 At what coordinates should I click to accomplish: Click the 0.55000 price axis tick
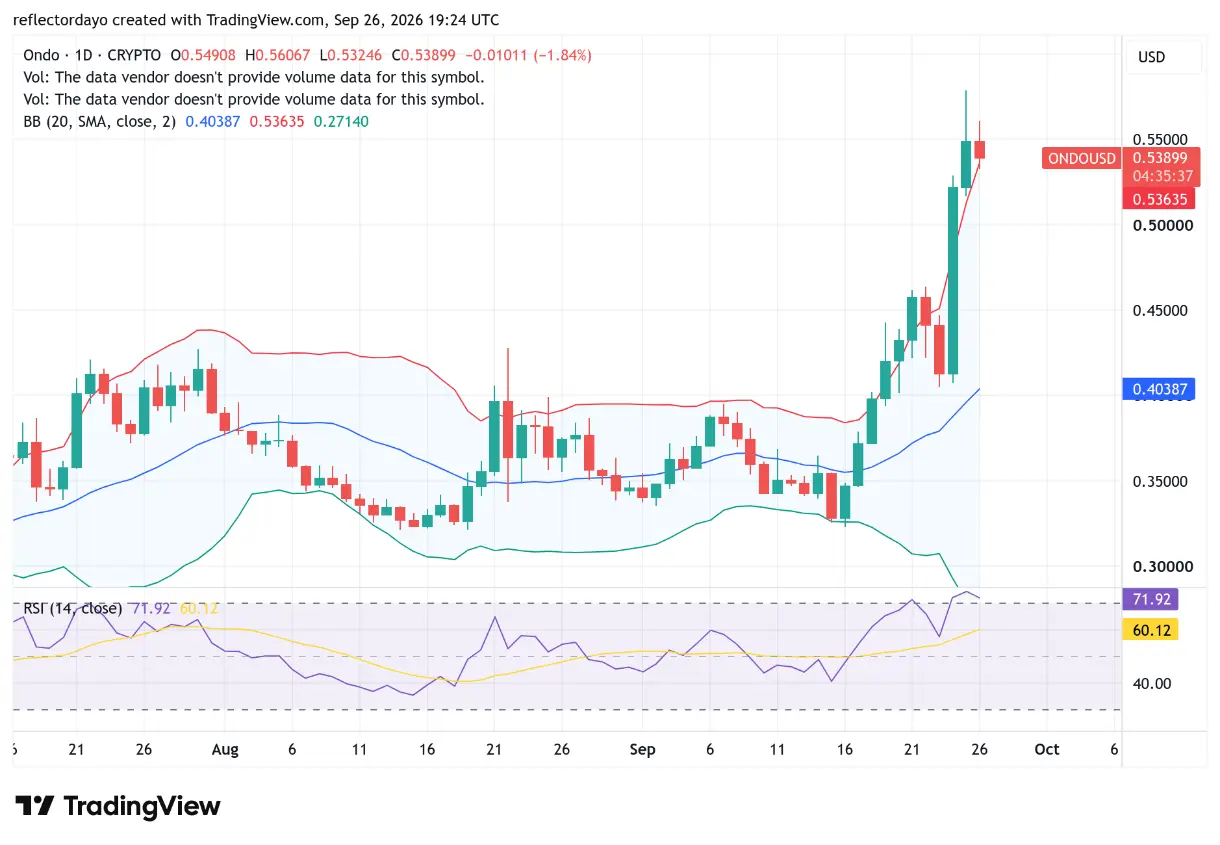point(1160,139)
